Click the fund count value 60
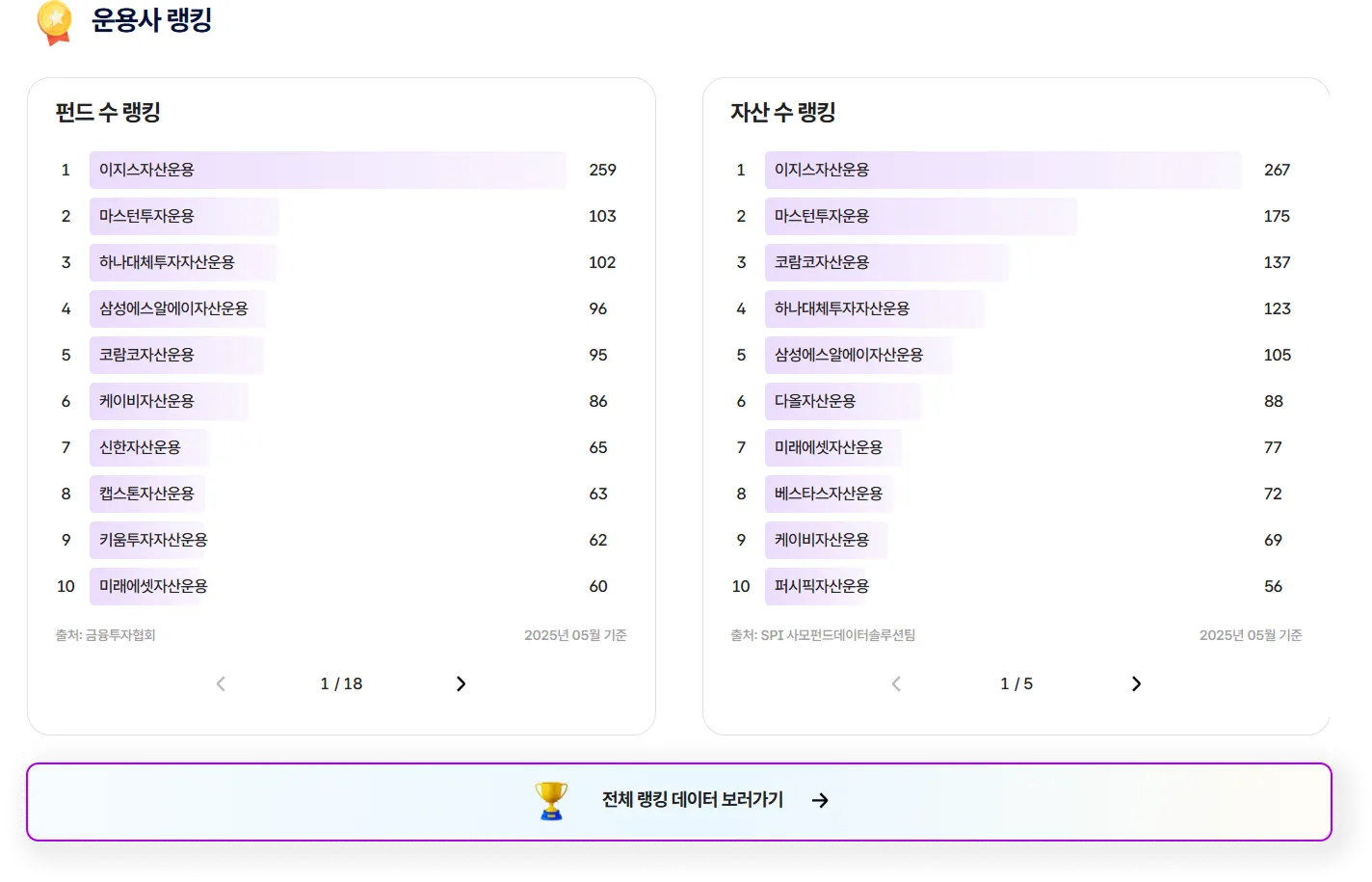The image size is (1372, 882). coord(598,586)
